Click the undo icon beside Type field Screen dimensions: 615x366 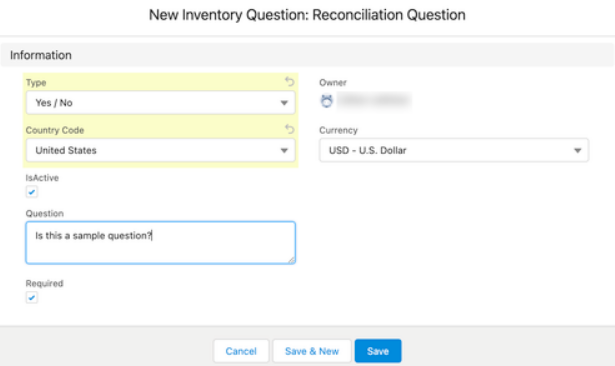click(x=289, y=82)
